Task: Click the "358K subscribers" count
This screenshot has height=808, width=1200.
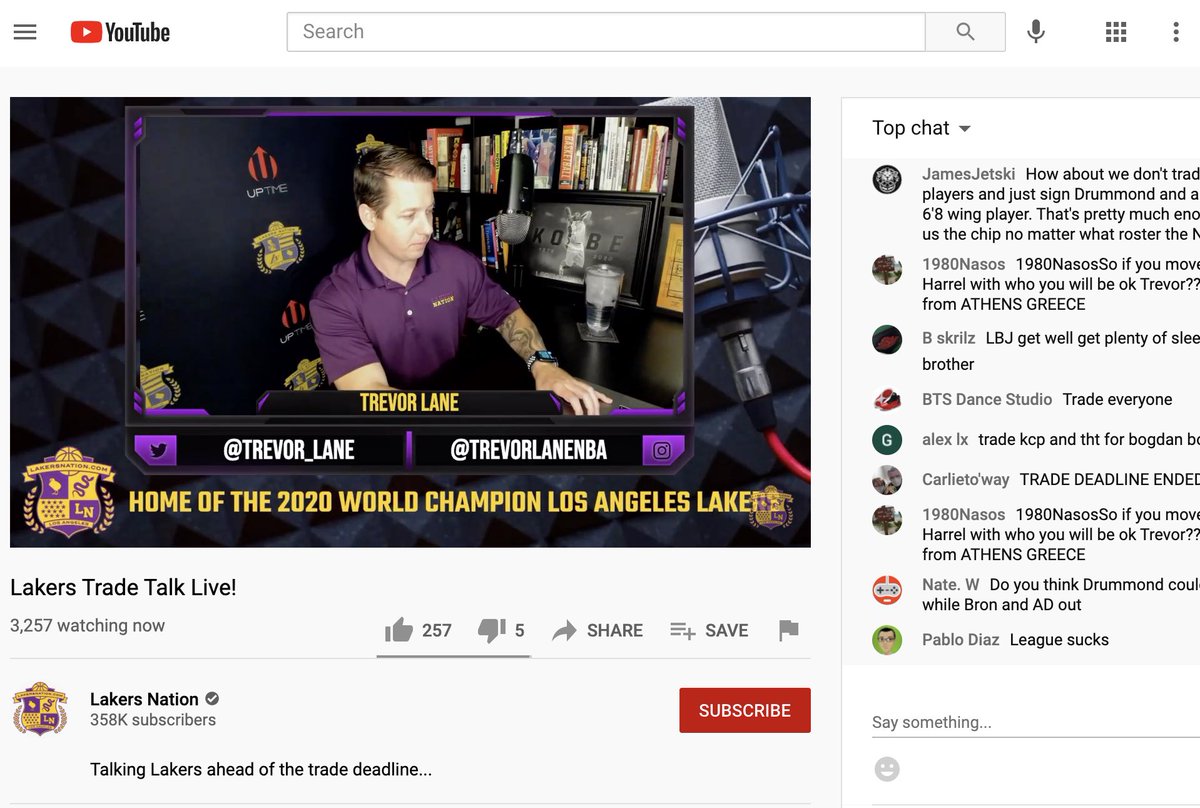Action: coord(153,720)
